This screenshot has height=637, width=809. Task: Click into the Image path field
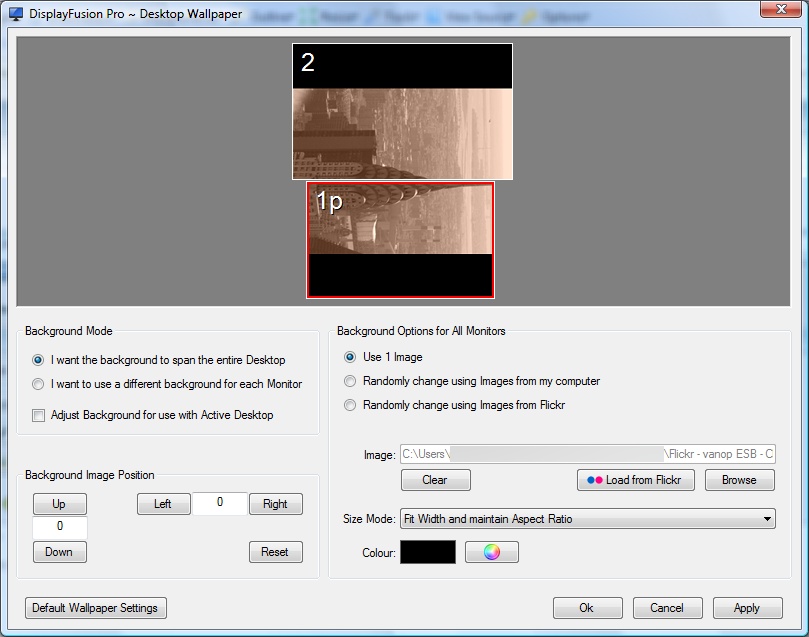click(x=587, y=455)
